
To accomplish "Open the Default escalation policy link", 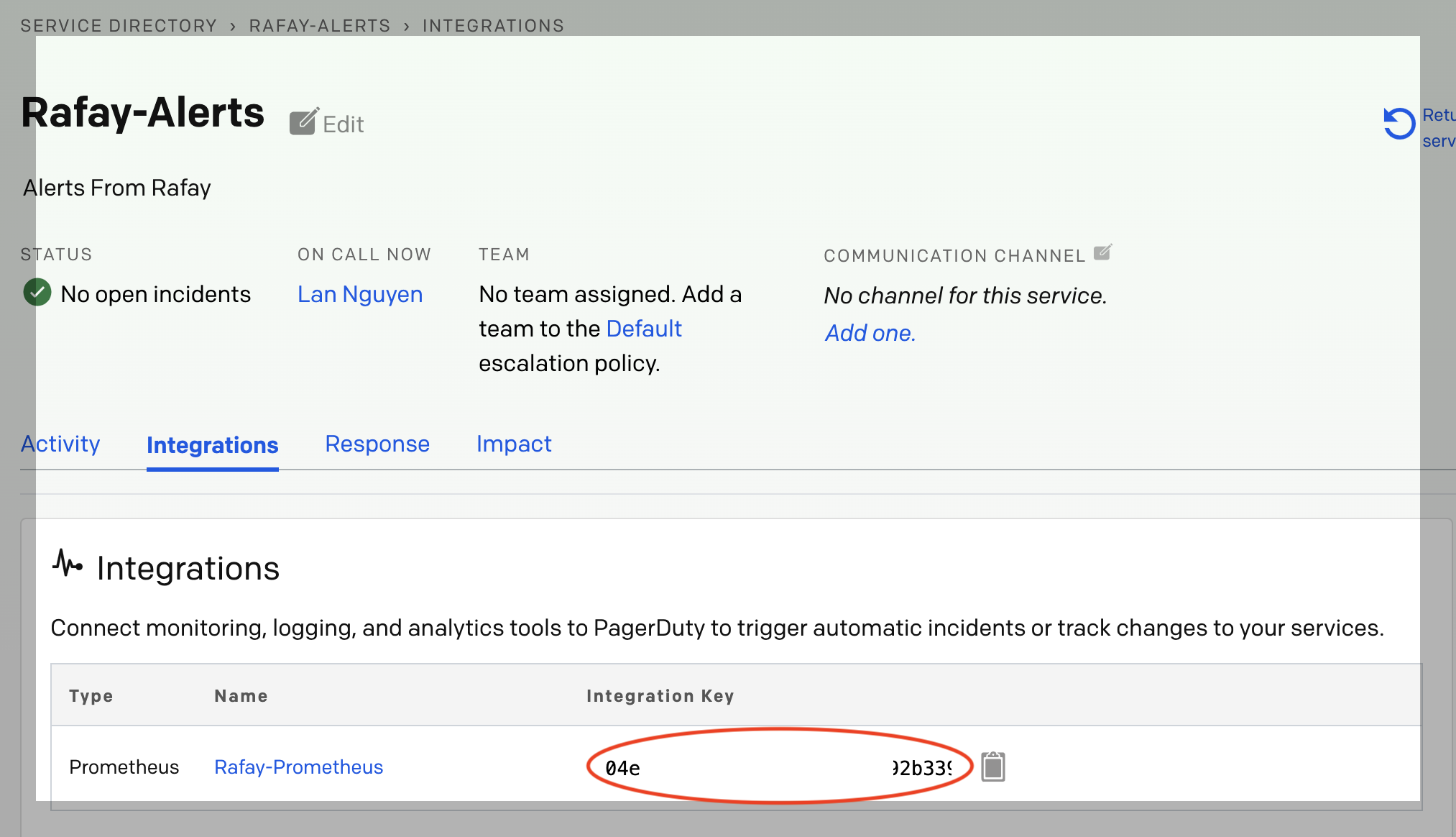I will pyautogui.click(x=644, y=329).
